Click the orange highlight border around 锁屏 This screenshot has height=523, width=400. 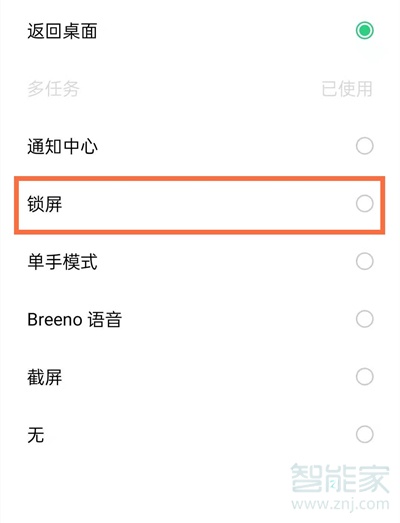(x=199, y=179)
